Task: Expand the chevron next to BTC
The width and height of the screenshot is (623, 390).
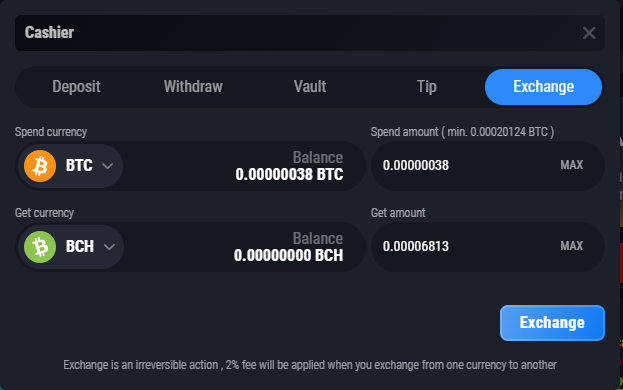Action: [x=108, y=166]
